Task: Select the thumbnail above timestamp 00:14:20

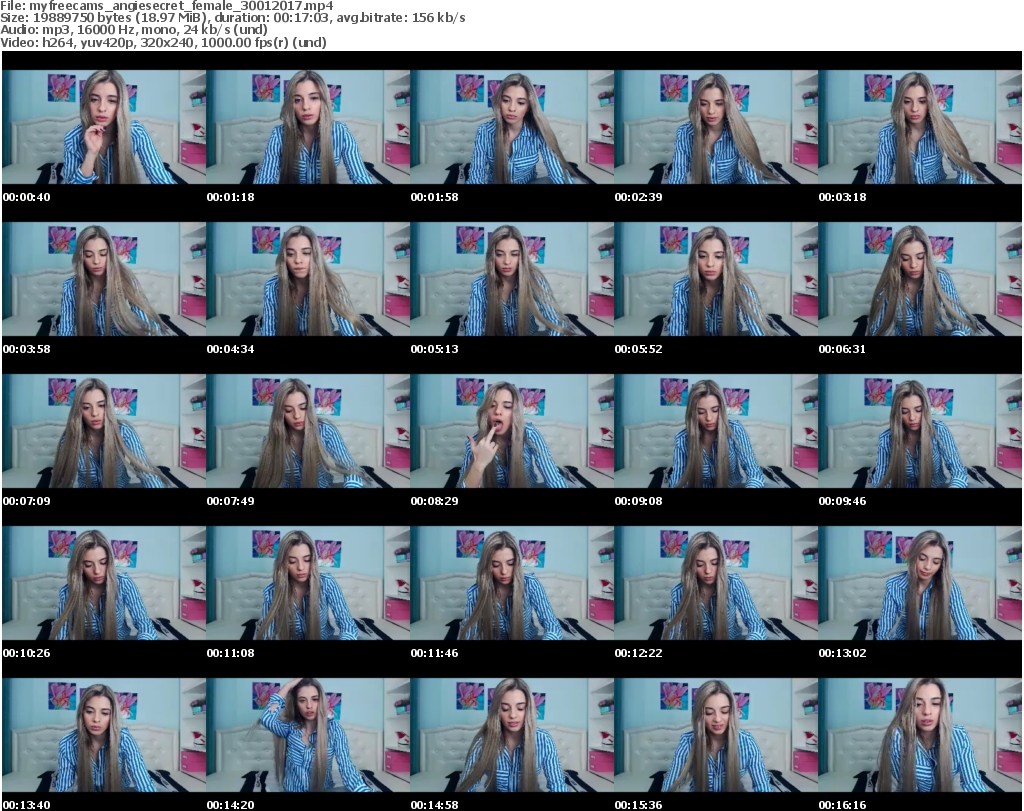Action: [x=308, y=735]
